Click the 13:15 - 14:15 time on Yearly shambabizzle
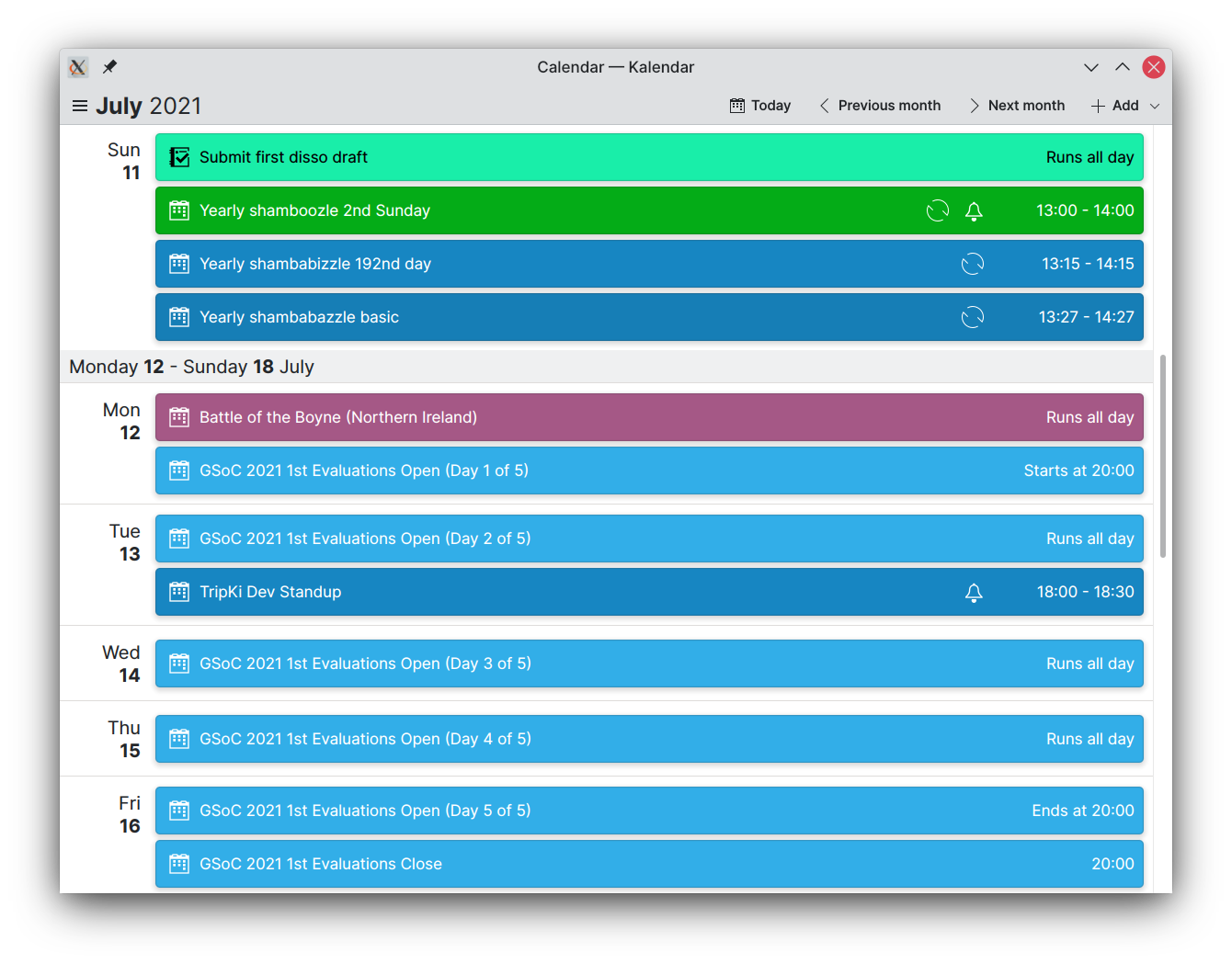The width and height of the screenshot is (1232, 964). click(x=1088, y=264)
